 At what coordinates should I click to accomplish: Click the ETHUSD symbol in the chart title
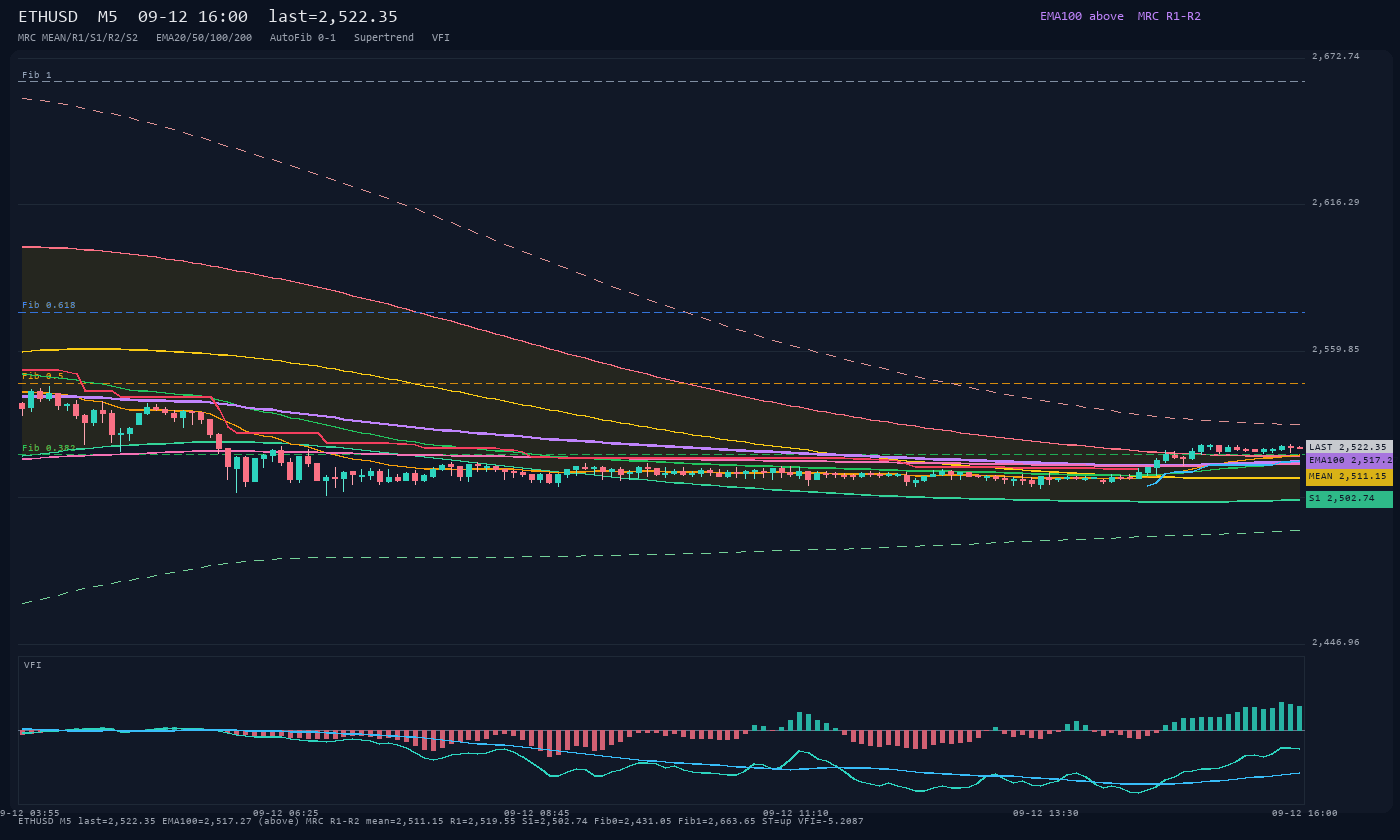point(48,17)
